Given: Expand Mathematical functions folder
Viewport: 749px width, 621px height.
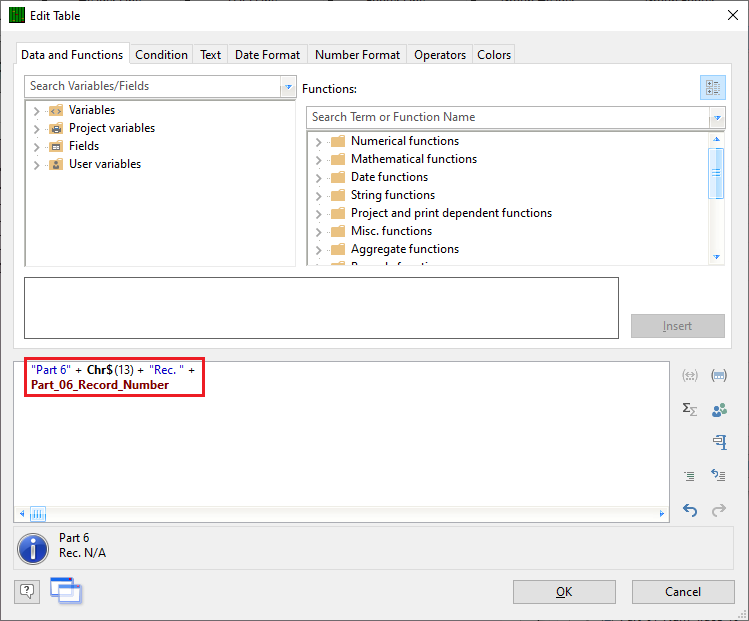Looking at the screenshot, I should coord(319,160).
